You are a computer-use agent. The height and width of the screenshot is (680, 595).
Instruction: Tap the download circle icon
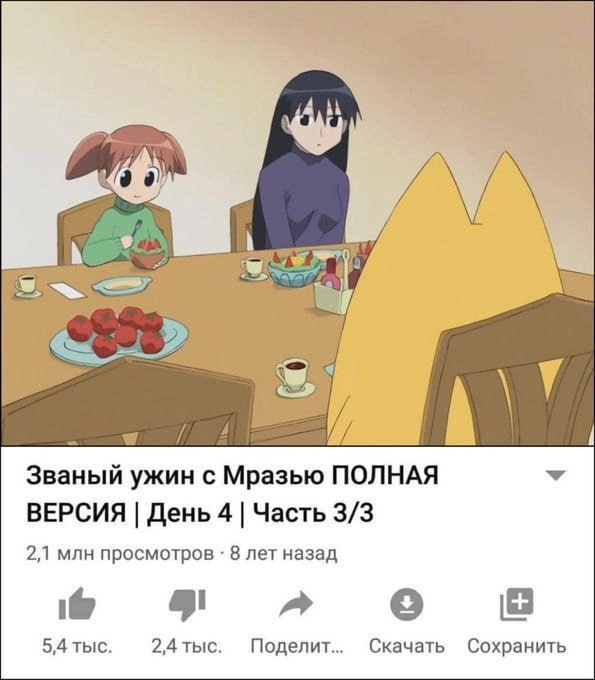coord(406,604)
